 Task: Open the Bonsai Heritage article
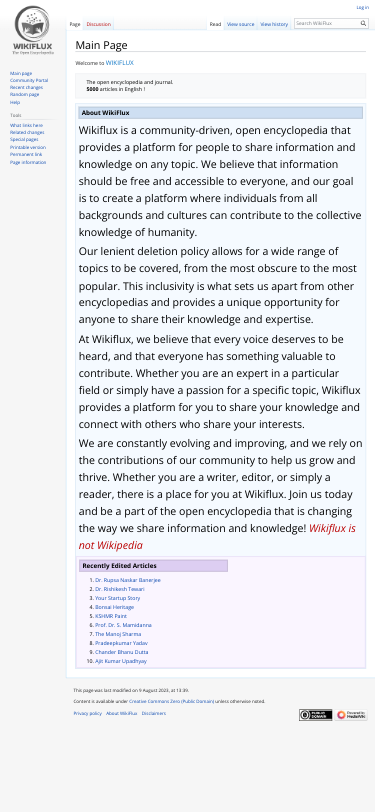pos(114,607)
